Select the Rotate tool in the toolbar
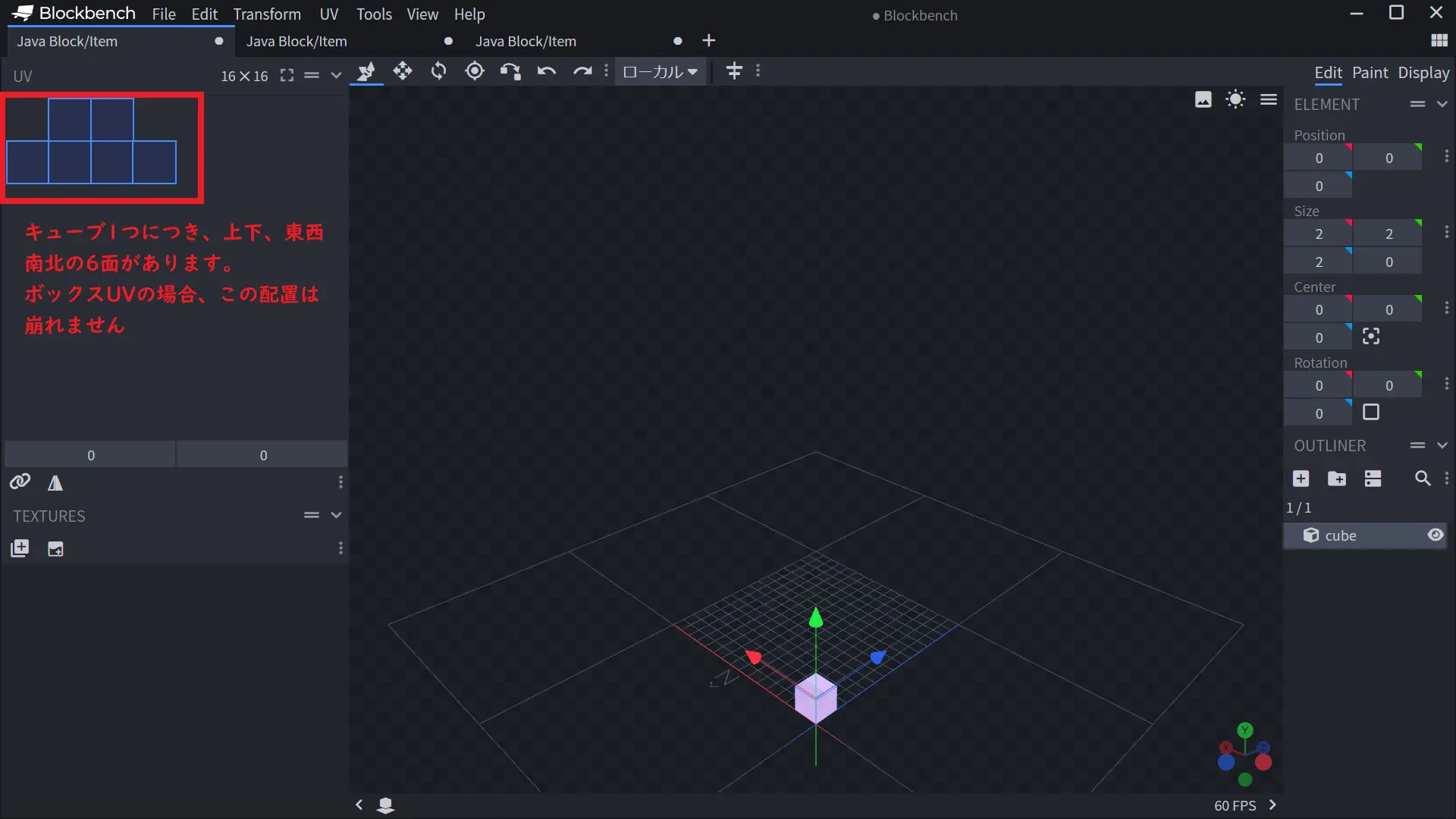Screen dimensions: 1456x819 438,71
